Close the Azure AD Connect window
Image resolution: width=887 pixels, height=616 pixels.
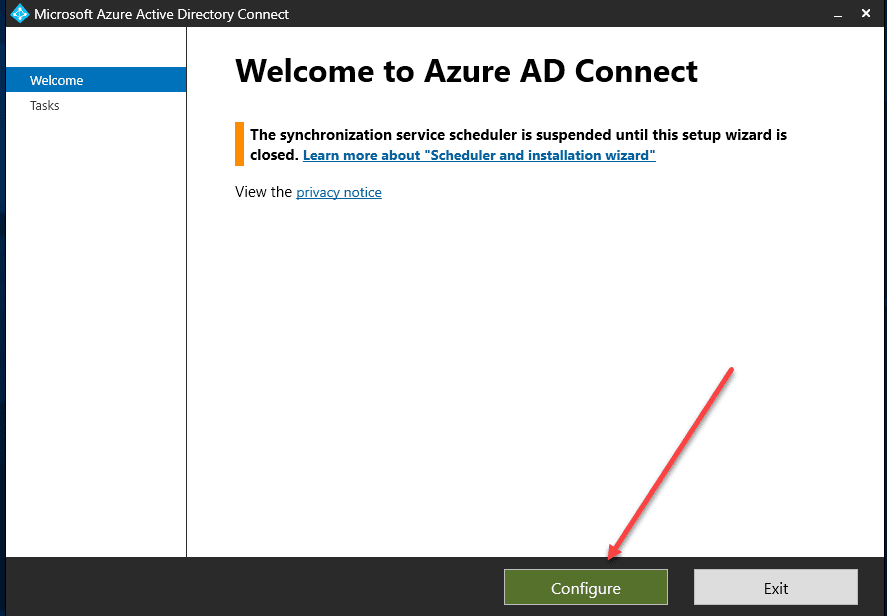pos(866,14)
